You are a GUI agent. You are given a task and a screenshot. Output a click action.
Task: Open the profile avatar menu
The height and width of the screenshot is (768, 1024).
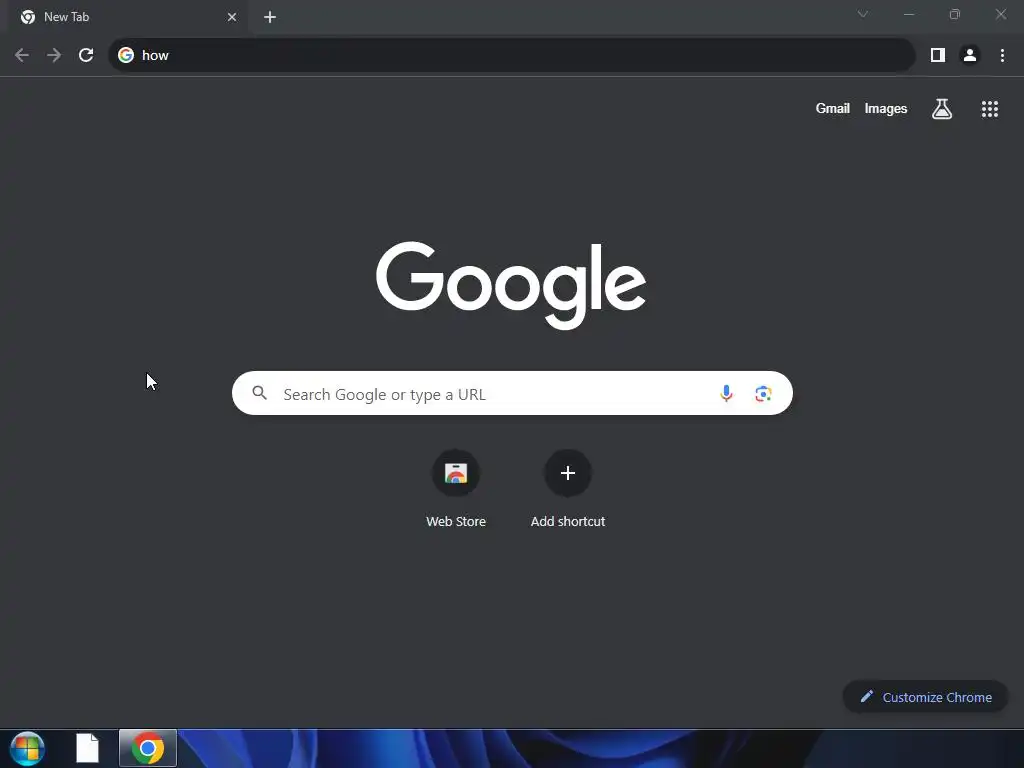[x=970, y=56]
